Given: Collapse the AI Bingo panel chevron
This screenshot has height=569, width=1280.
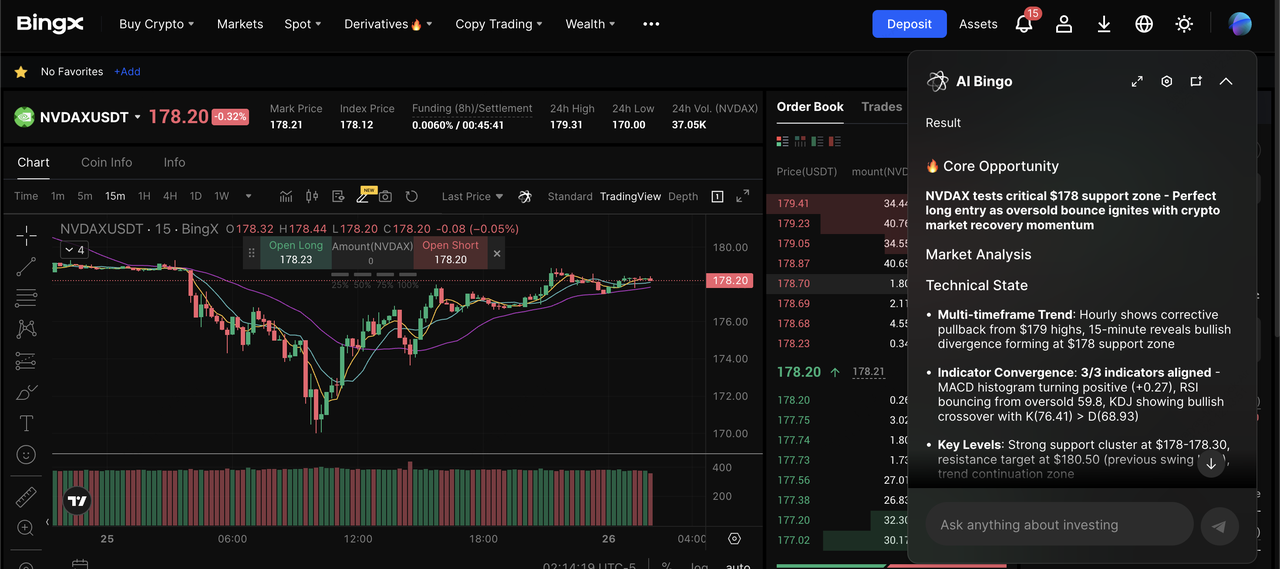Looking at the screenshot, I should click(x=1226, y=81).
